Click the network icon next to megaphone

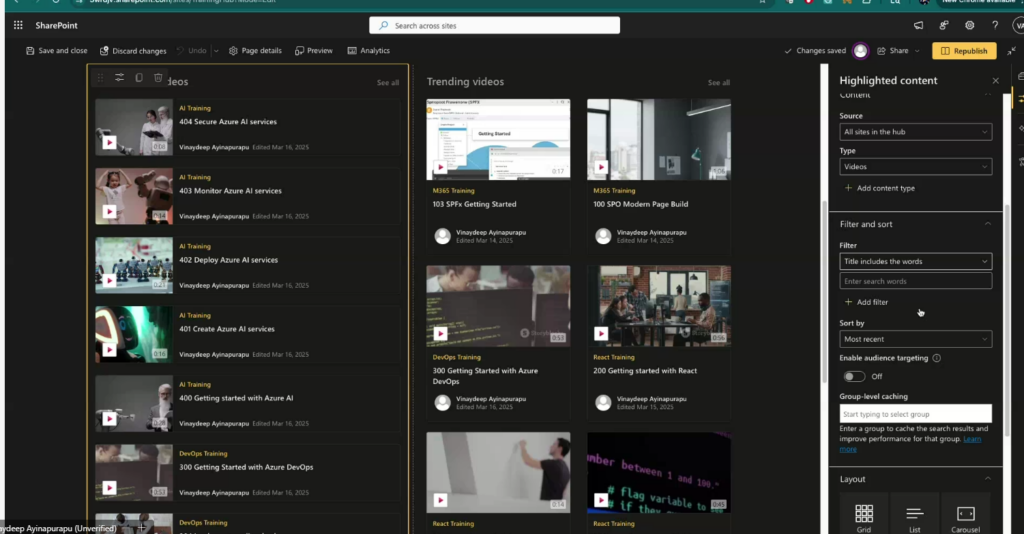pyautogui.click(x=944, y=25)
